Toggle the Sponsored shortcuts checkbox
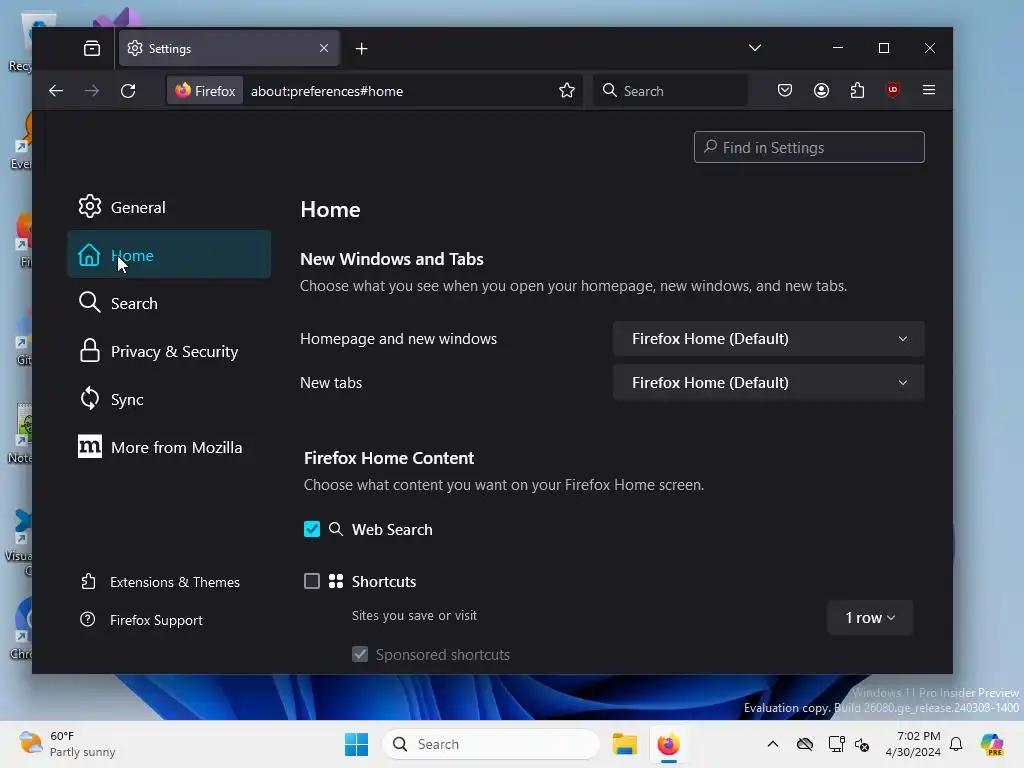1024x768 pixels. click(x=360, y=654)
